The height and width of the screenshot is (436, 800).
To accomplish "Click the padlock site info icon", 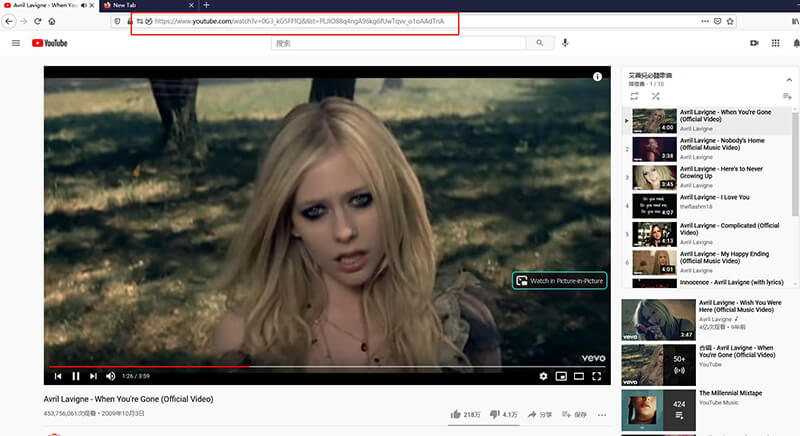I will [130, 21].
